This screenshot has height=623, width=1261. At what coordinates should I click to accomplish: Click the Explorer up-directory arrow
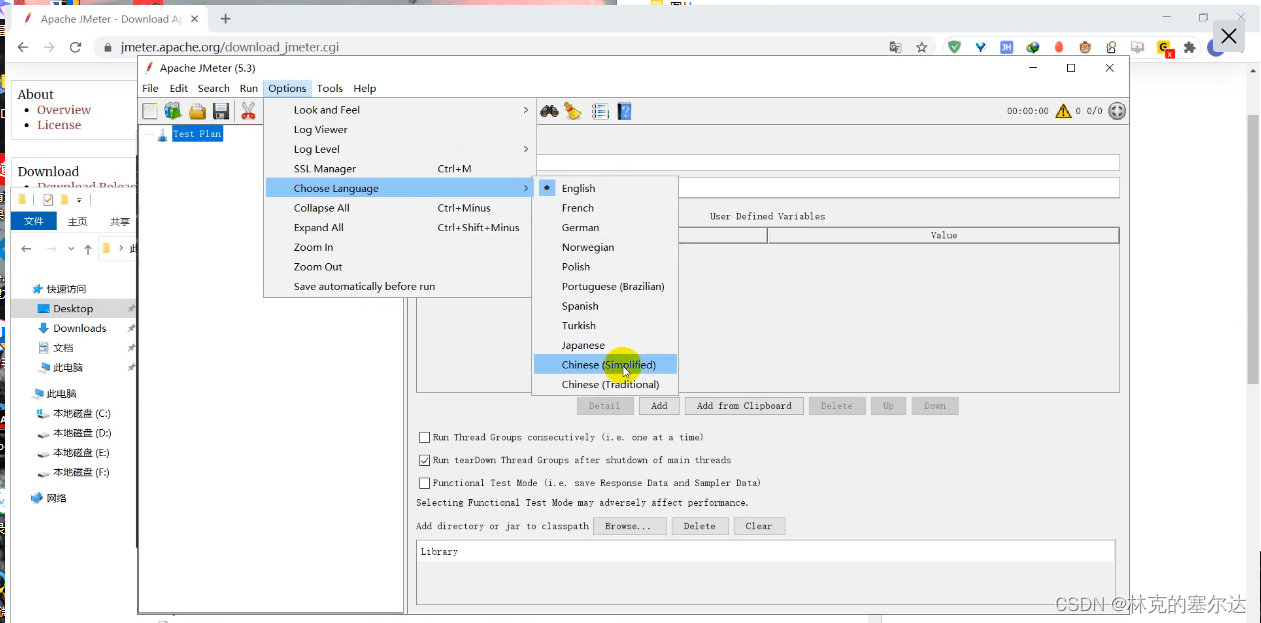tap(88, 249)
